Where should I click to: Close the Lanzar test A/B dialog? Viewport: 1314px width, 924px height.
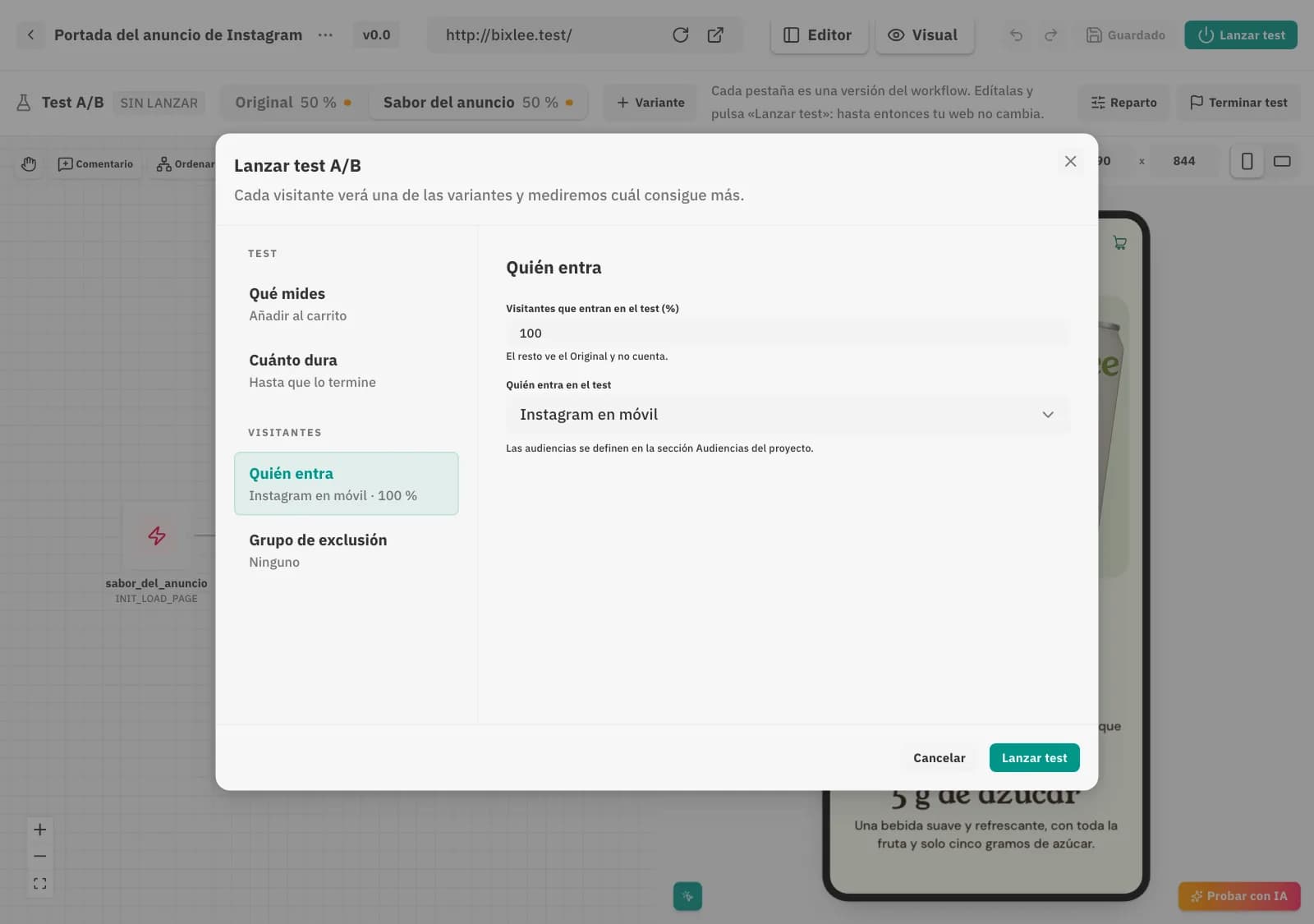(x=1070, y=161)
